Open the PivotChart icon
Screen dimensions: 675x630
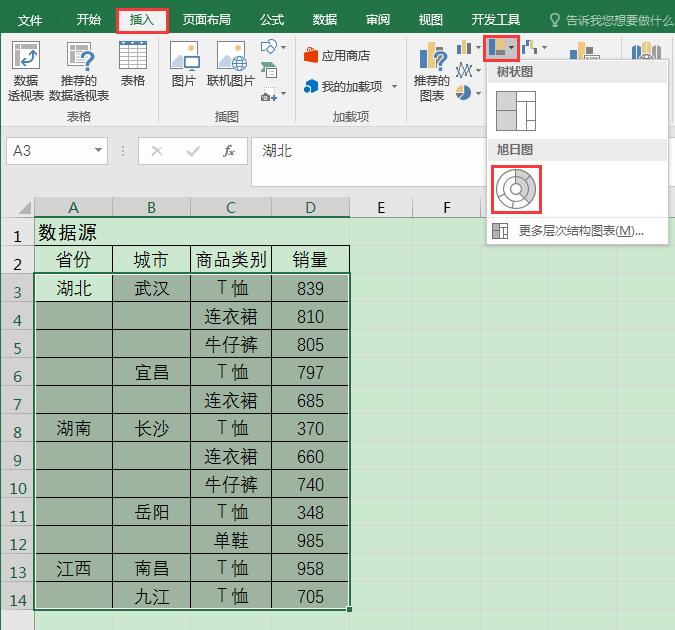584,51
